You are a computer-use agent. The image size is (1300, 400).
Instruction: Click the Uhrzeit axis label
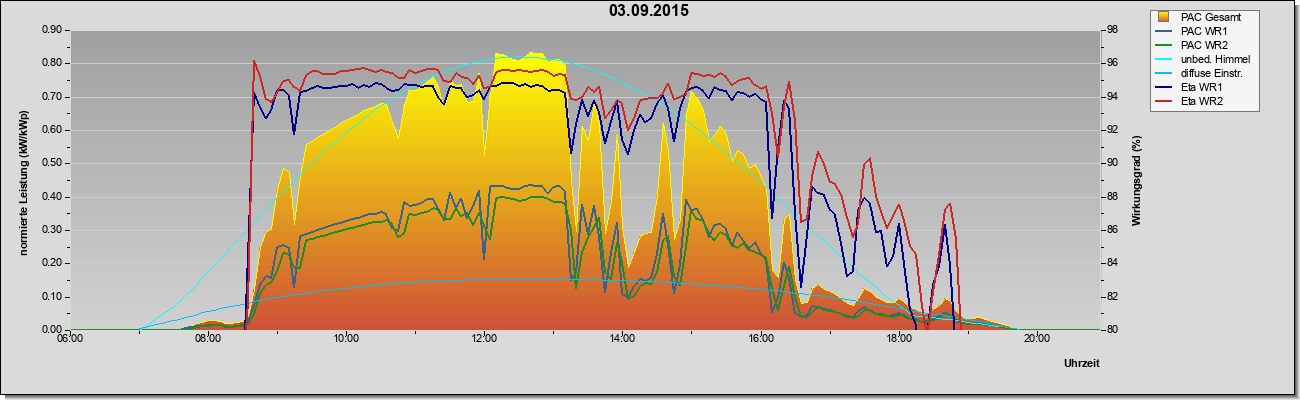click(x=1082, y=364)
